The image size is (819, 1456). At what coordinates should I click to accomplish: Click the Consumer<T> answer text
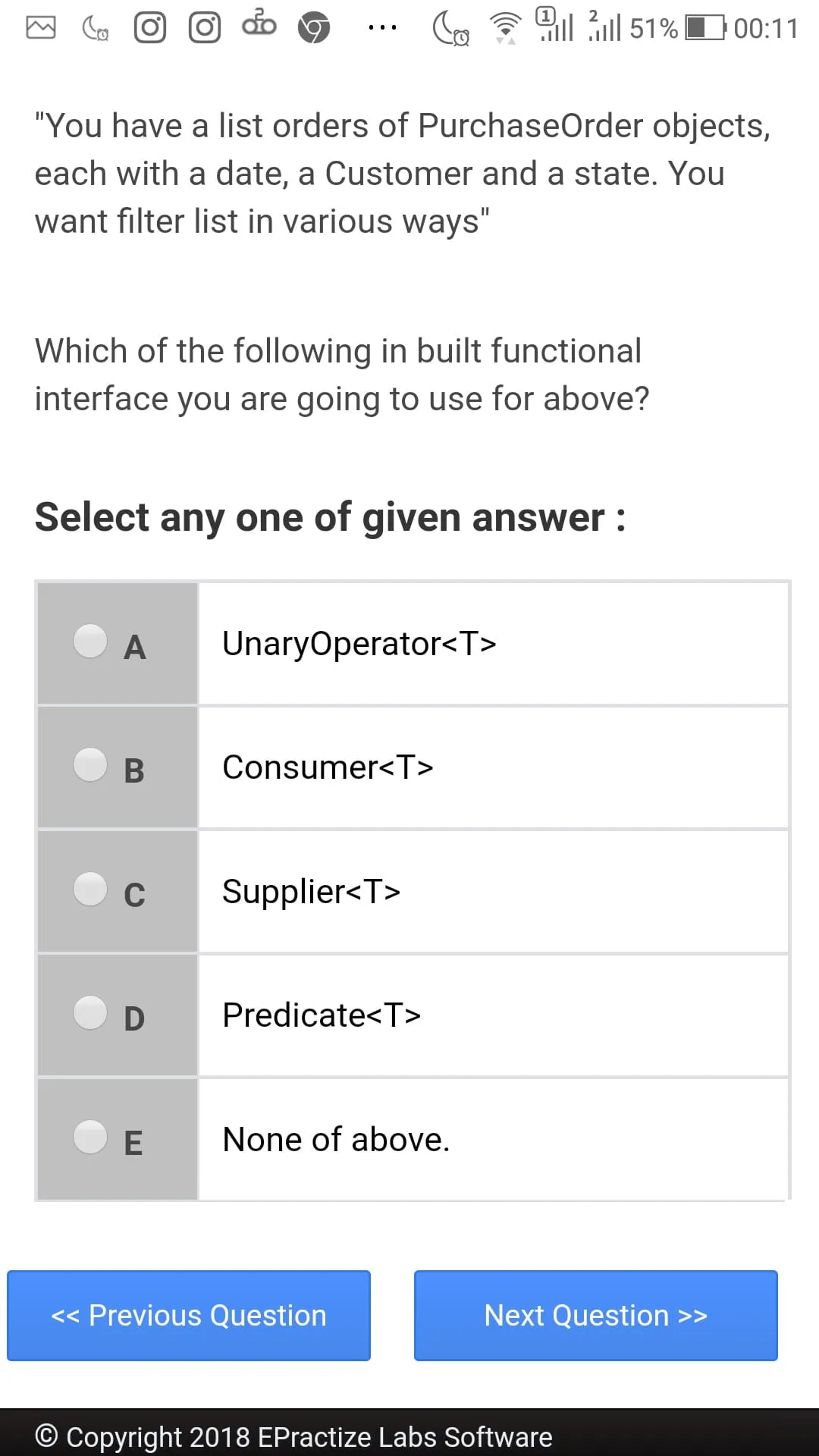point(328,767)
